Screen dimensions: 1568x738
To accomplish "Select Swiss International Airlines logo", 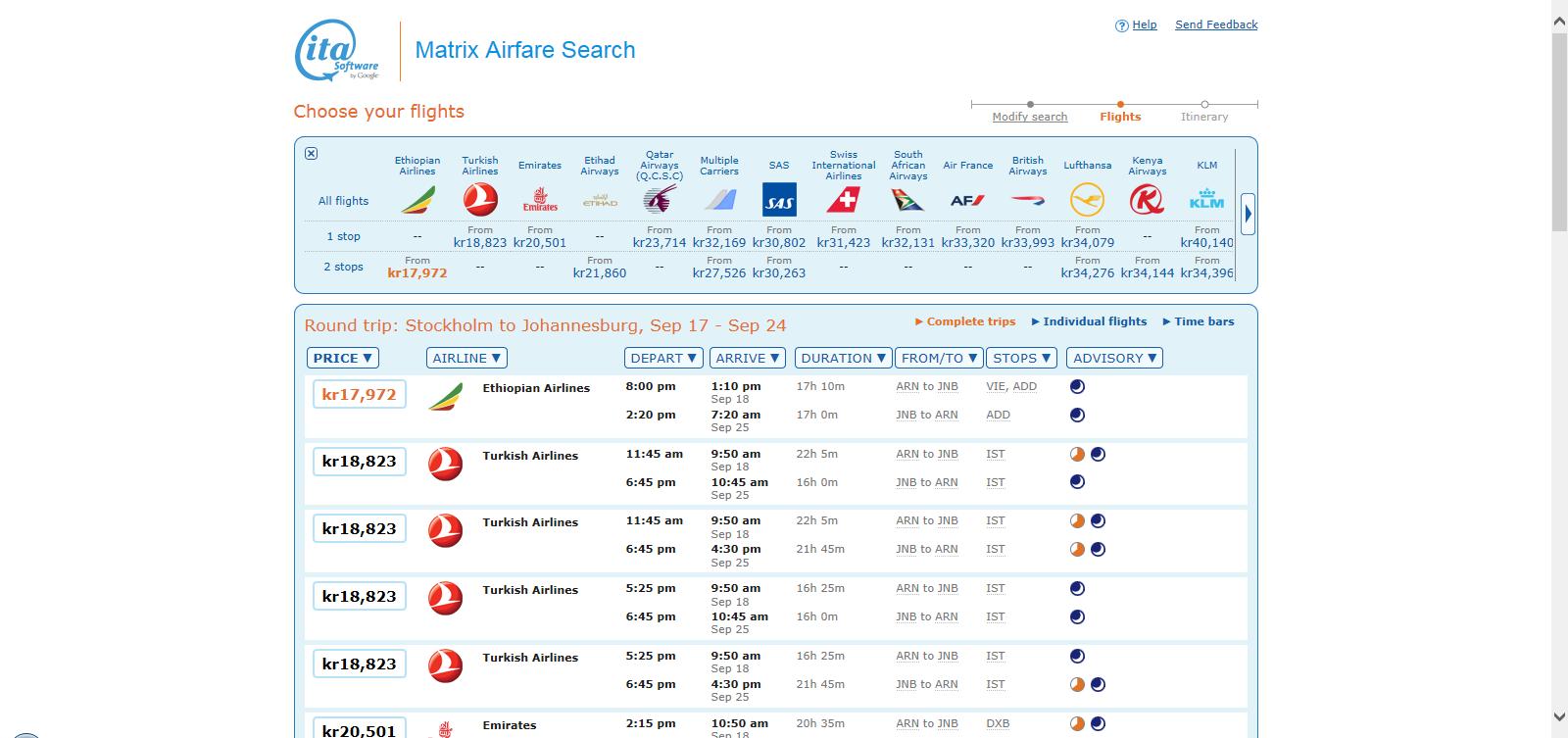I will click(844, 201).
